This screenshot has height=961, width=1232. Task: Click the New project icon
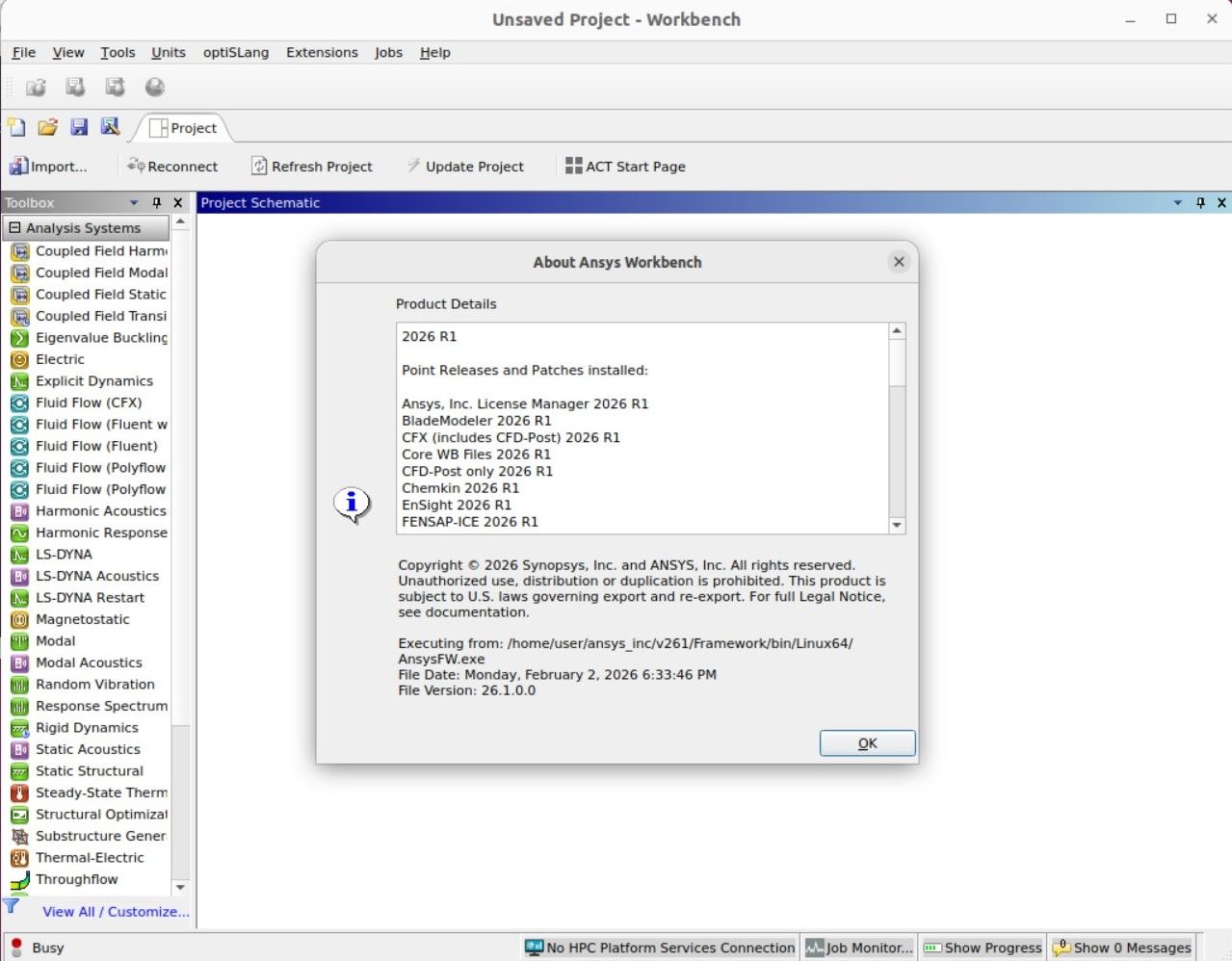pos(16,127)
